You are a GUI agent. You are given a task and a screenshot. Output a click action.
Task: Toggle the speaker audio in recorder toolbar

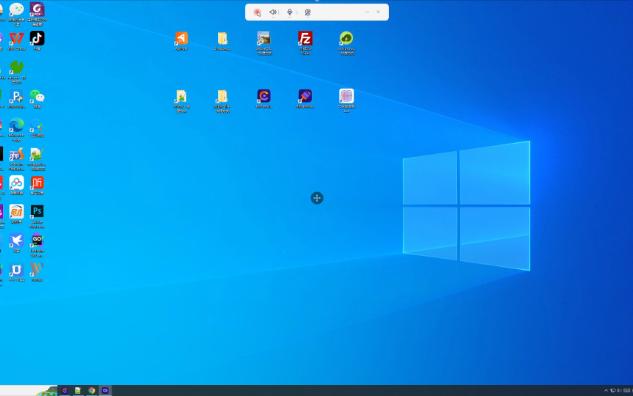click(x=273, y=13)
